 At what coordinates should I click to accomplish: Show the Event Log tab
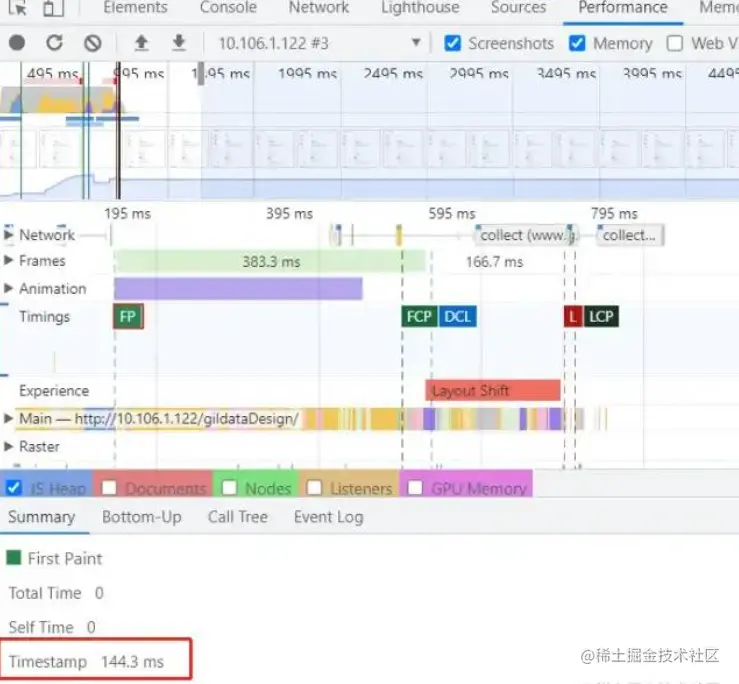(x=328, y=517)
